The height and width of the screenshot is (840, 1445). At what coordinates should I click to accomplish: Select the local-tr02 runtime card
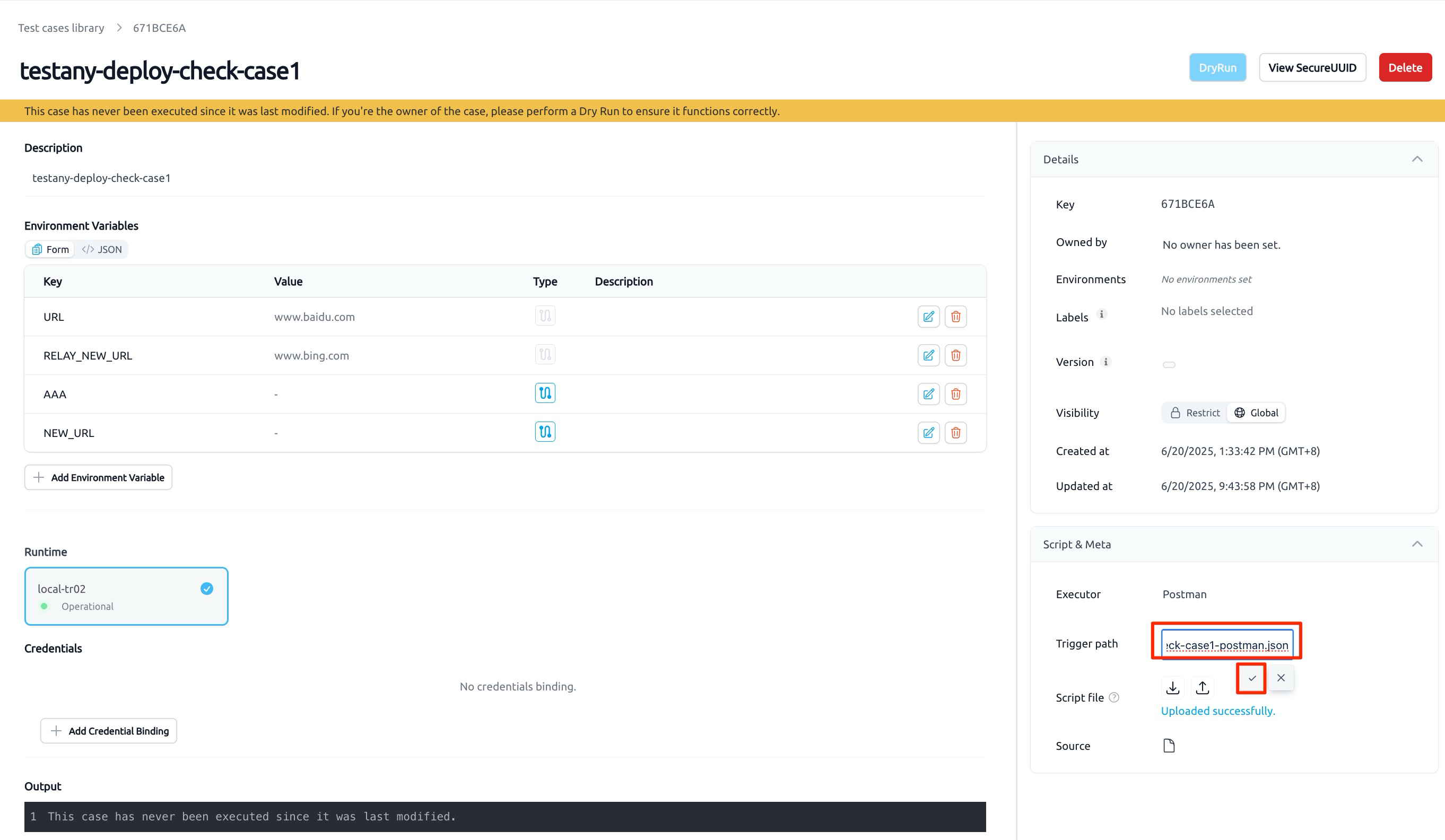[126, 596]
